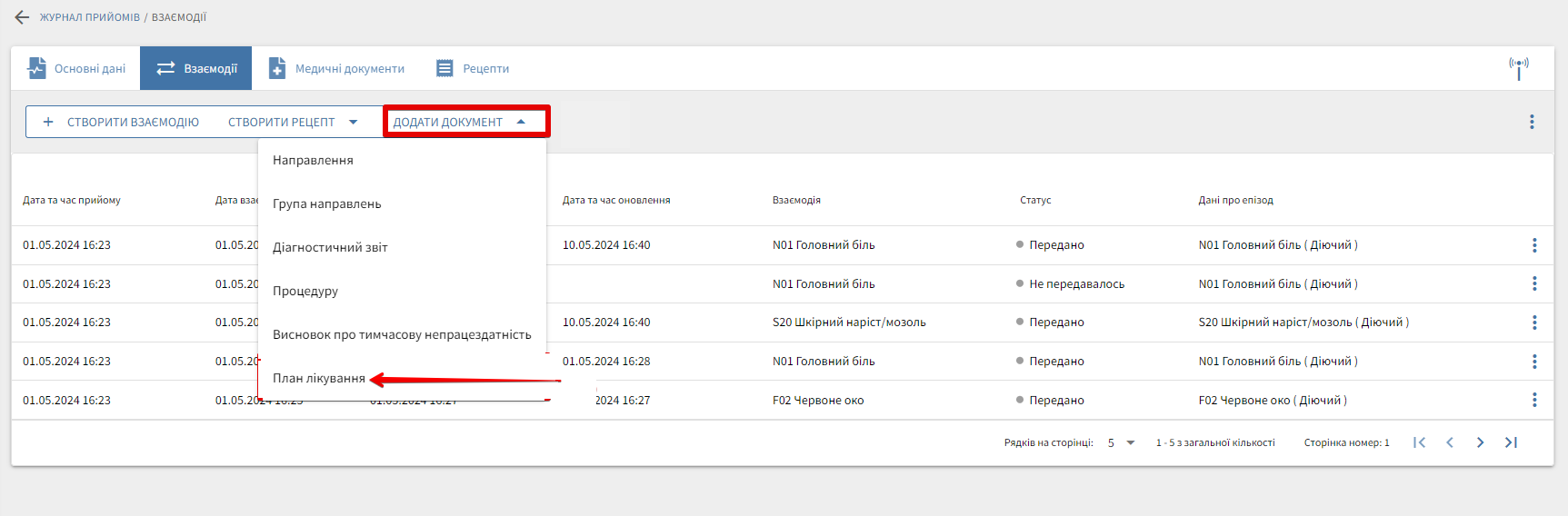
Task: Open the Основні дані tab
Action: [x=76, y=68]
